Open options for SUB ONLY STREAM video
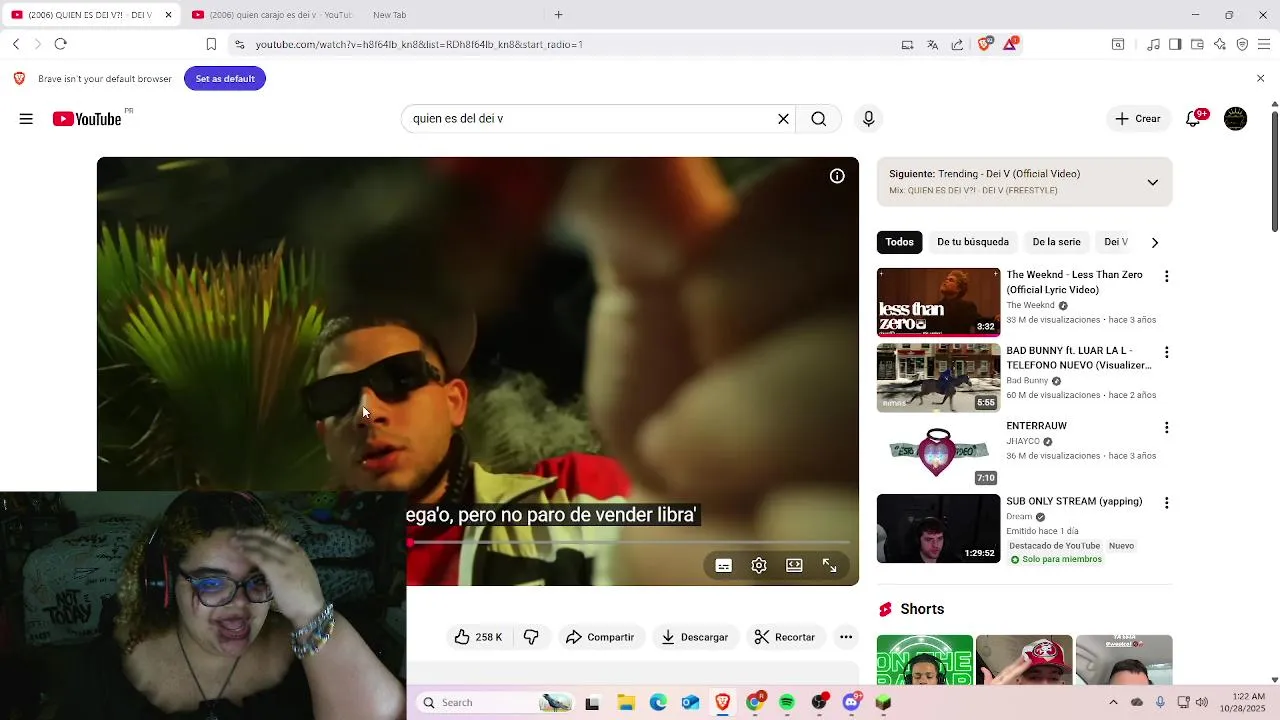The width and height of the screenshot is (1280, 720). pyautogui.click(x=1166, y=503)
